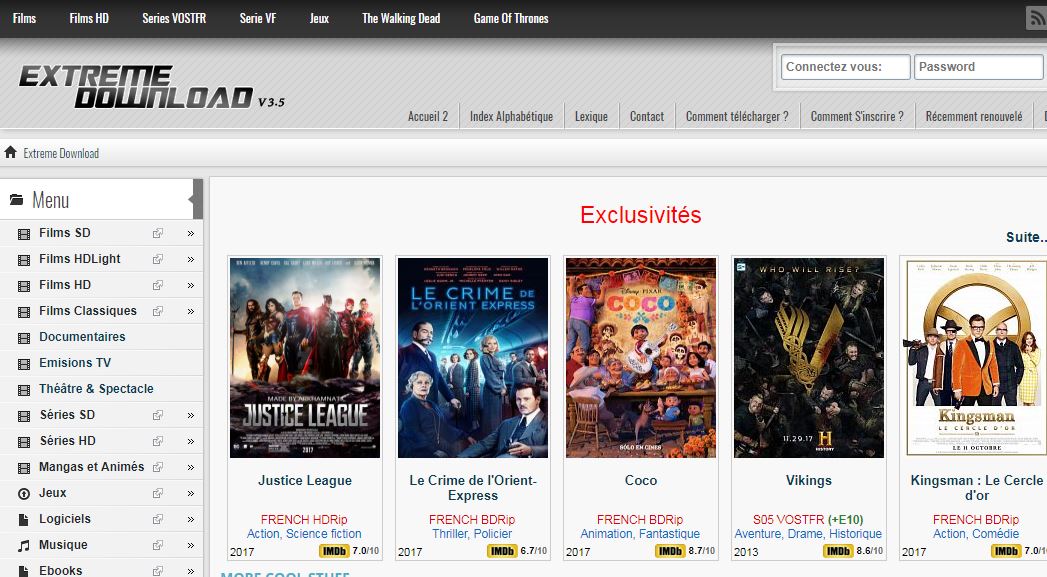Open the Justice League poster thumbnail
The width and height of the screenshot is (1047, 577).
click(305, 358)
